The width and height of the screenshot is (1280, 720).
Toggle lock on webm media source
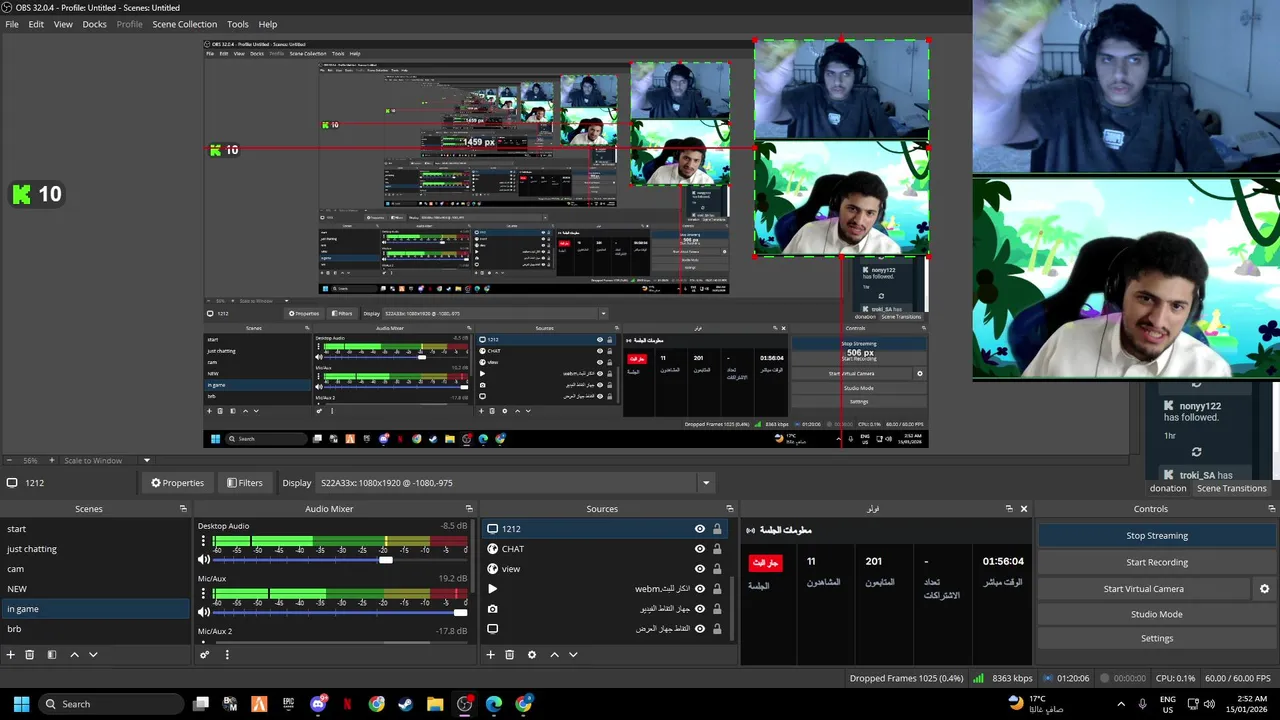pos(717,589)
